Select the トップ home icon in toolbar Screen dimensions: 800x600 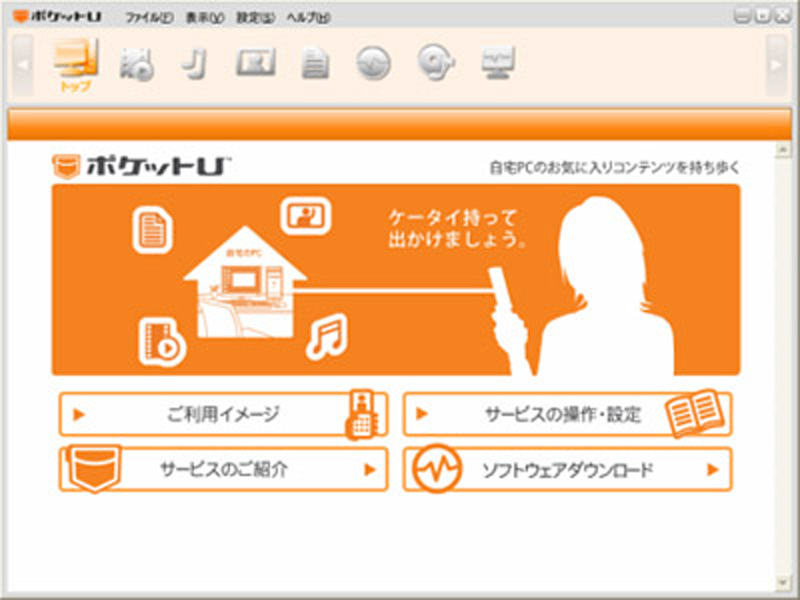tap(75, 65)
